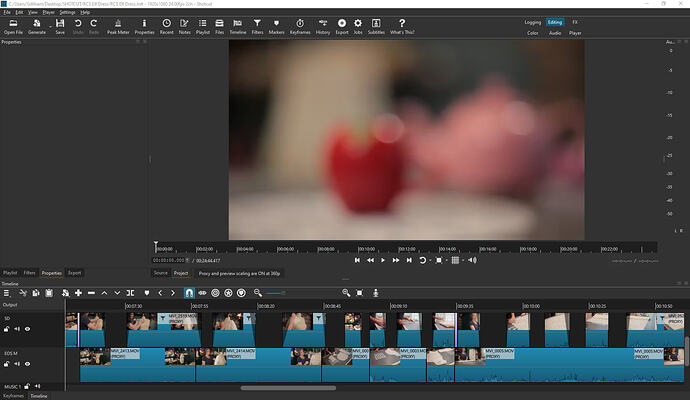Toggle scrub while dragging
690x400 pixels.
[202, 293]
